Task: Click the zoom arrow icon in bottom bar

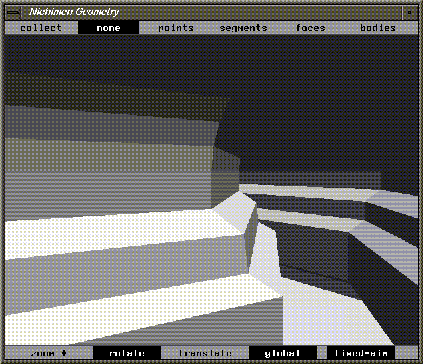Action: (x=64, y=353)
